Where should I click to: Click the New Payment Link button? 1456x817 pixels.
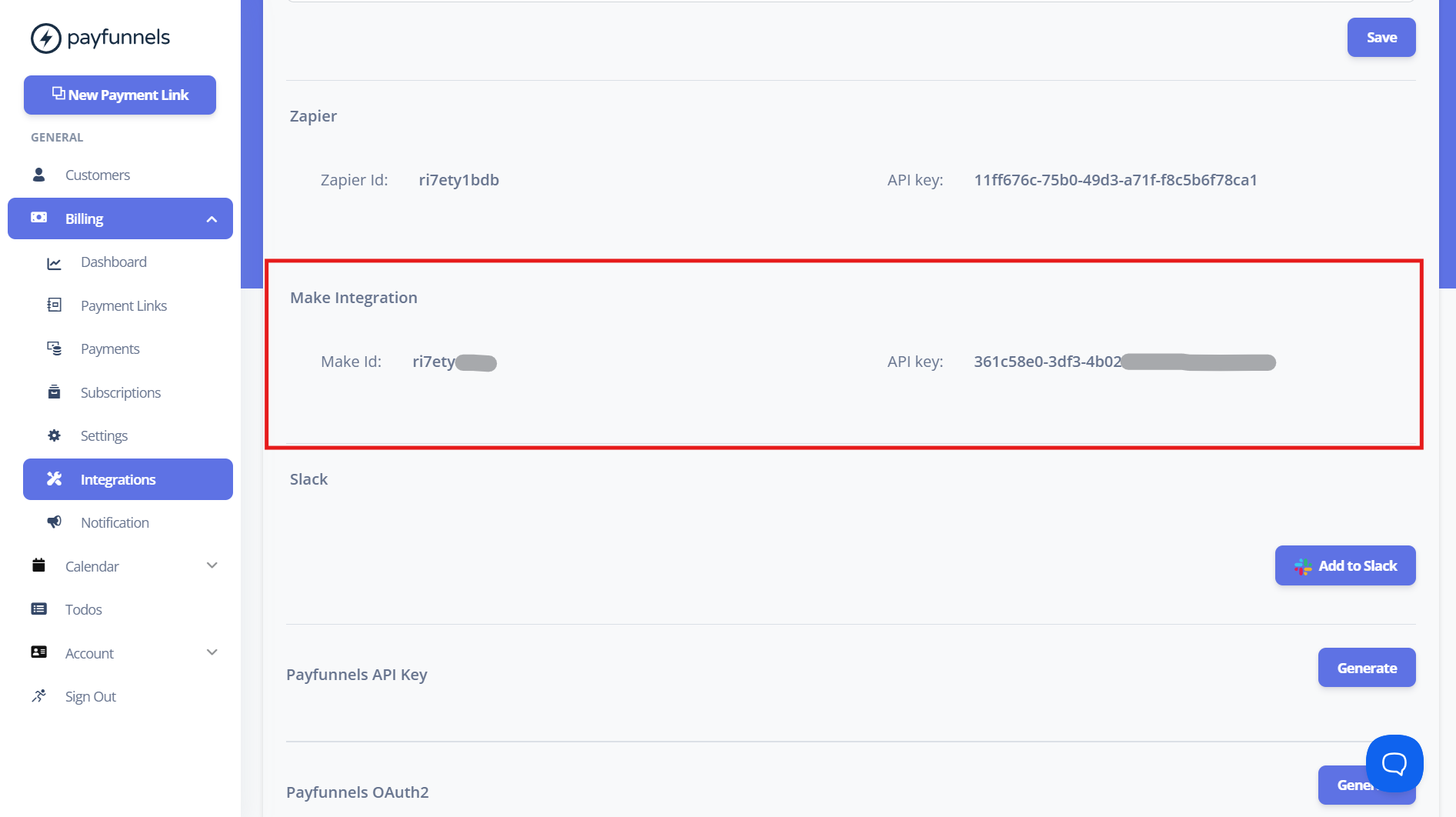click(x=120, y=95)
